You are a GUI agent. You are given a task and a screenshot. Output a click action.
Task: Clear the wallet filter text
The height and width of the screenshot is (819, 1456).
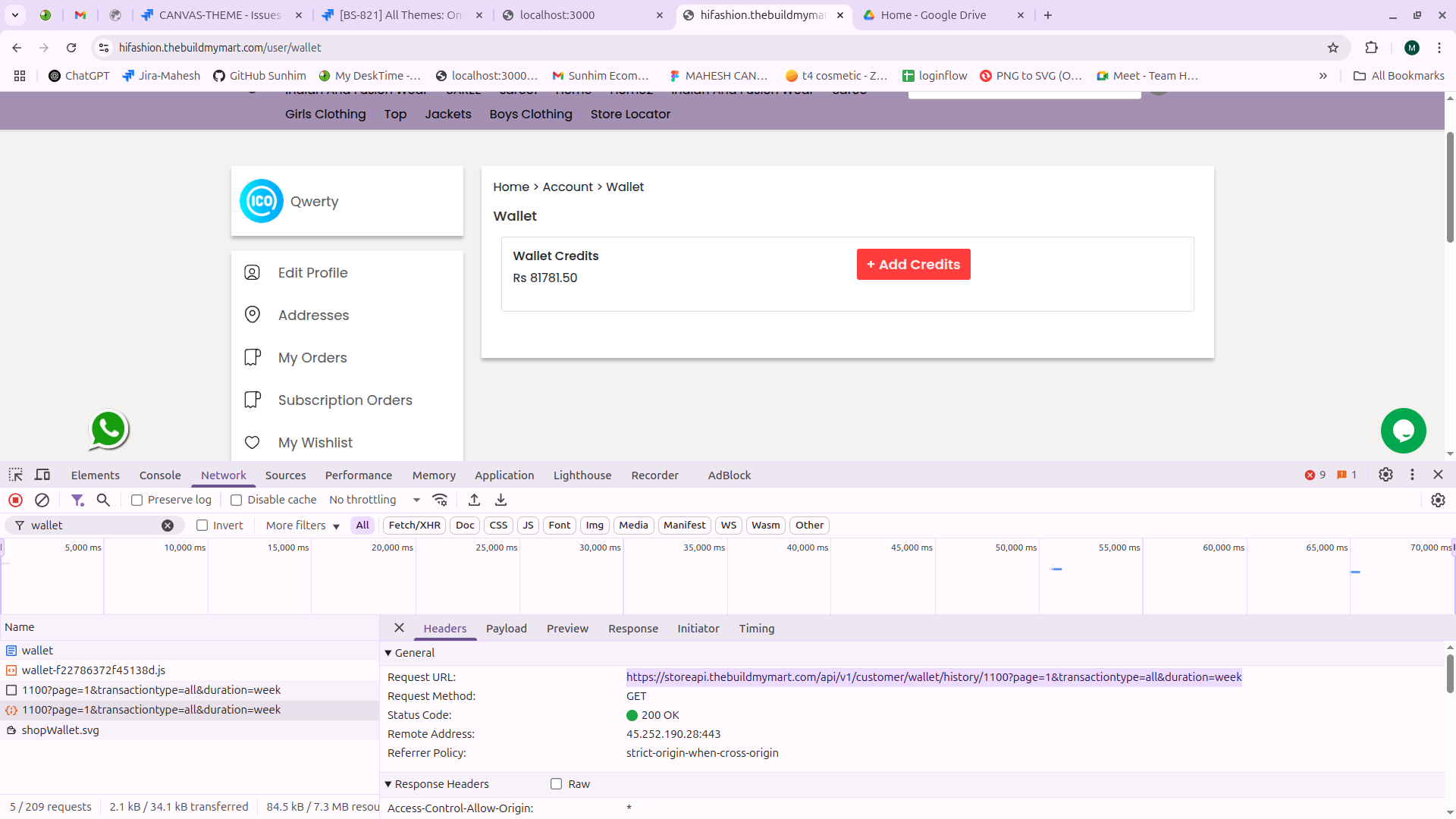coord(168,526)
